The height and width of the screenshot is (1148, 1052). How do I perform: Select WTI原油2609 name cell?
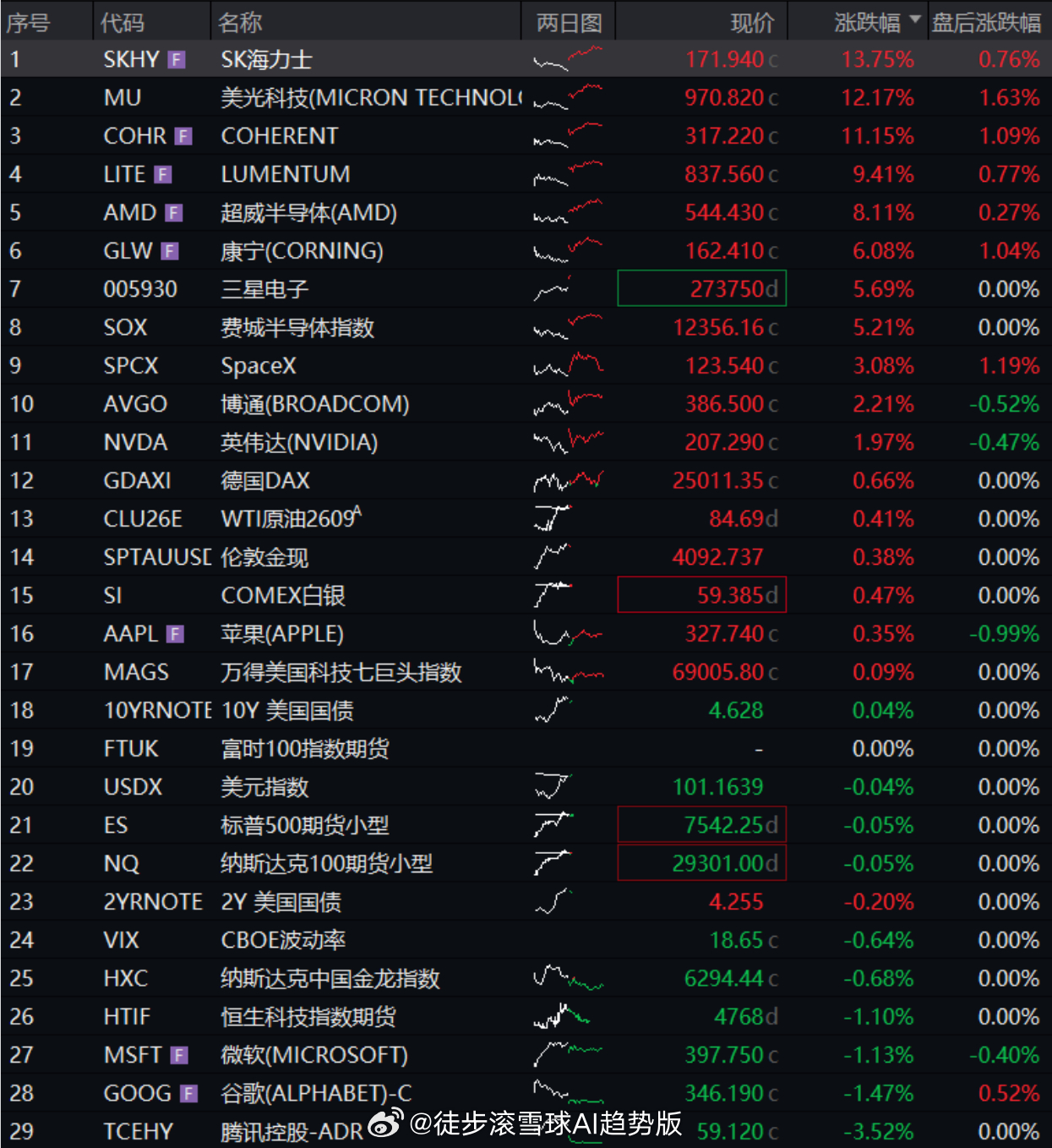(x=291, y=517)
